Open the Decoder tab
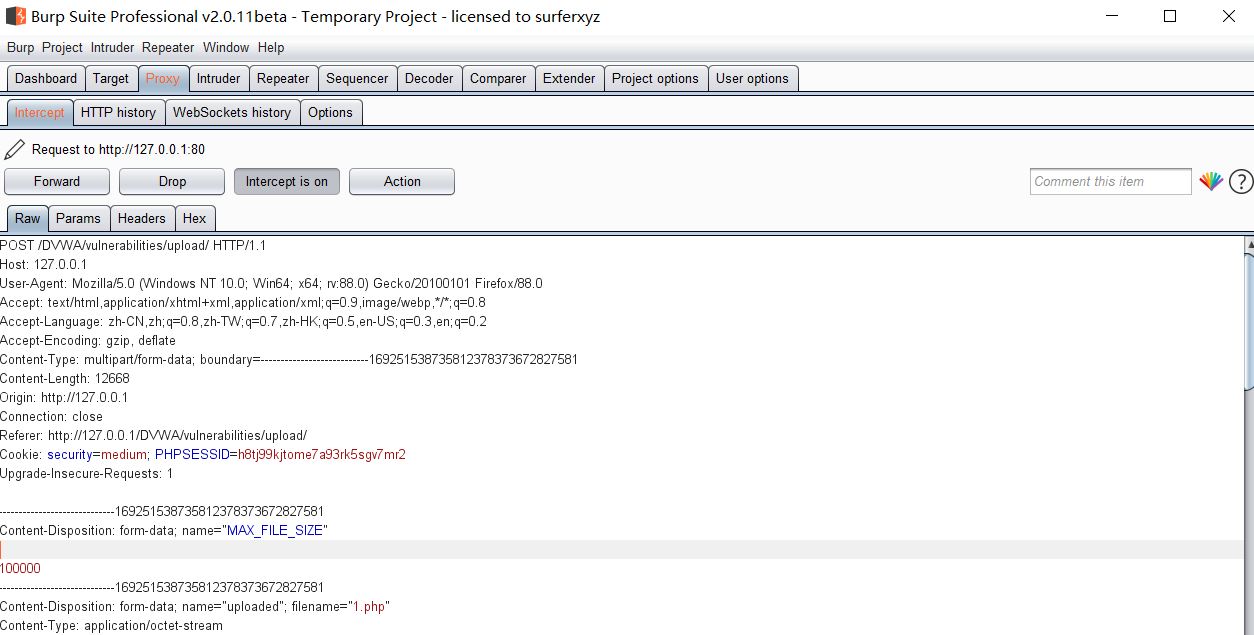This screenshot has height=635, width=1254. pos(429,78)
